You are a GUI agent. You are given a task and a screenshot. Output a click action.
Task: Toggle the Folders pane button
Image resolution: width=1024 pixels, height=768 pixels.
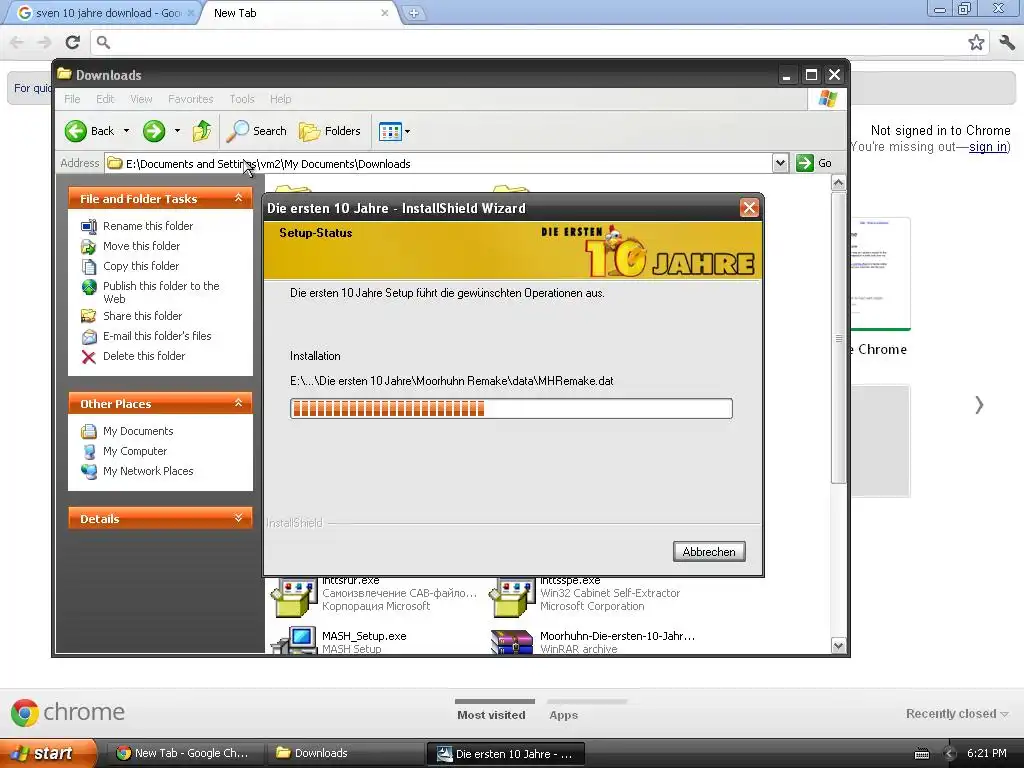coord(330,131)
